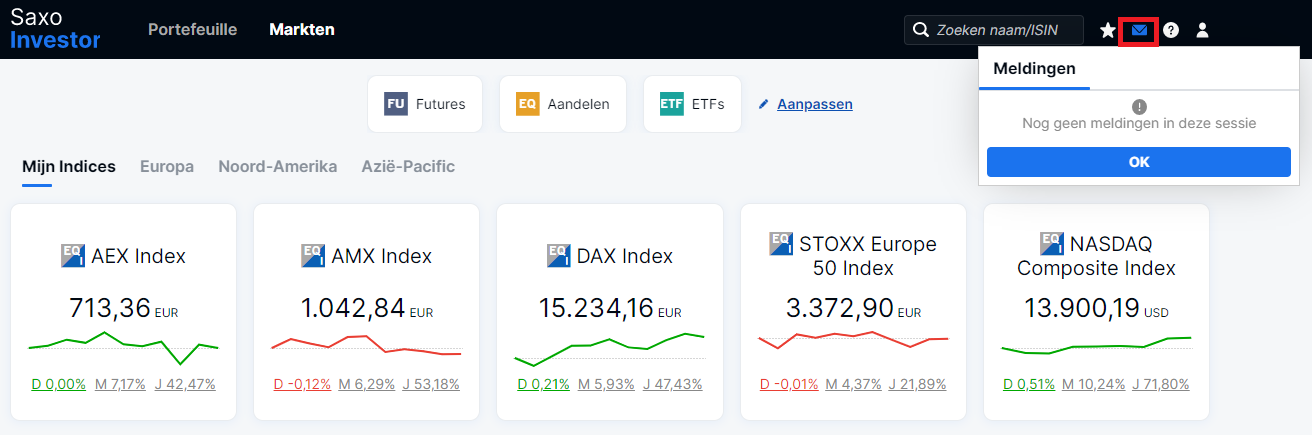The width and height of the screenshot is (1312, 435).
Task: Click the AEX Index price 713,36
Action: coord(109,308)
